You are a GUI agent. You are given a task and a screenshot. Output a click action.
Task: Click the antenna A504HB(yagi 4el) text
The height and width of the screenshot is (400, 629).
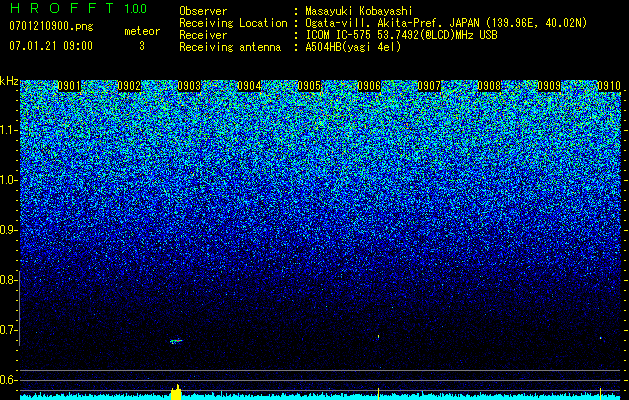353,47
